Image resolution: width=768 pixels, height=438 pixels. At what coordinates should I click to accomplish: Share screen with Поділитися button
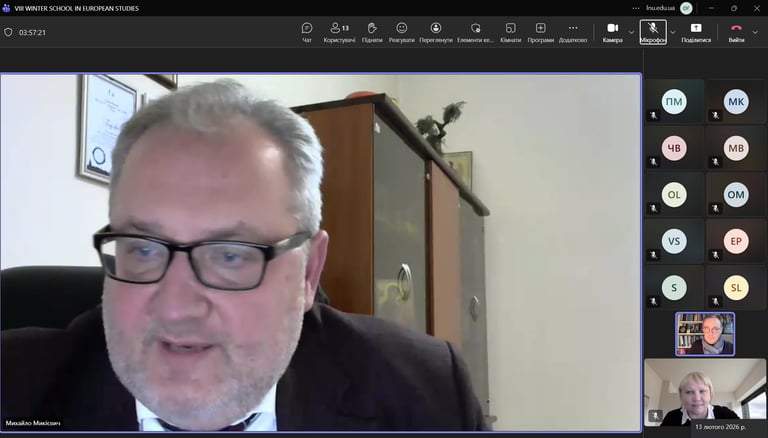coord(696,32)
